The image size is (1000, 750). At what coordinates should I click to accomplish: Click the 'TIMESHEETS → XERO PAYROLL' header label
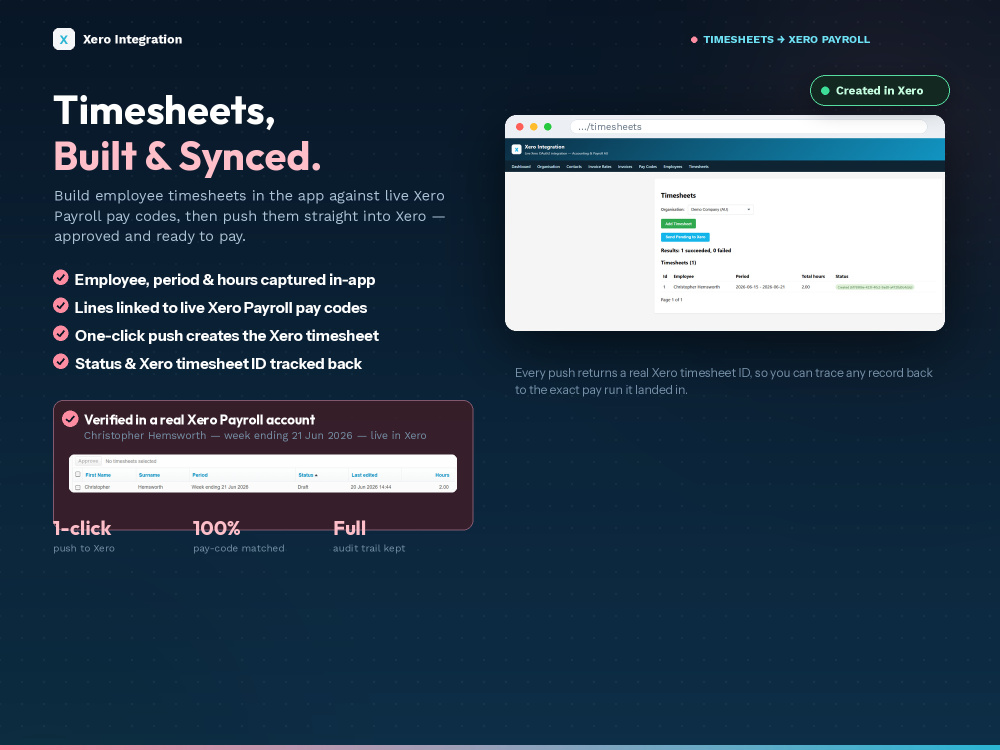[786, 40]
